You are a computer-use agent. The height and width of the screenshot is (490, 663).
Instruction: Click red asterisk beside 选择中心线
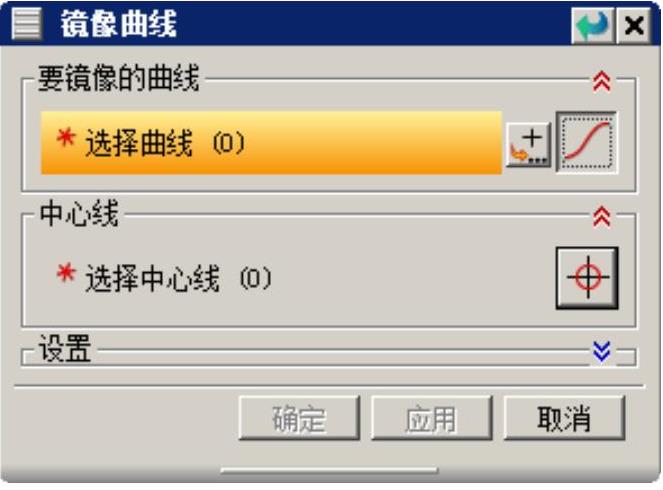66,273
